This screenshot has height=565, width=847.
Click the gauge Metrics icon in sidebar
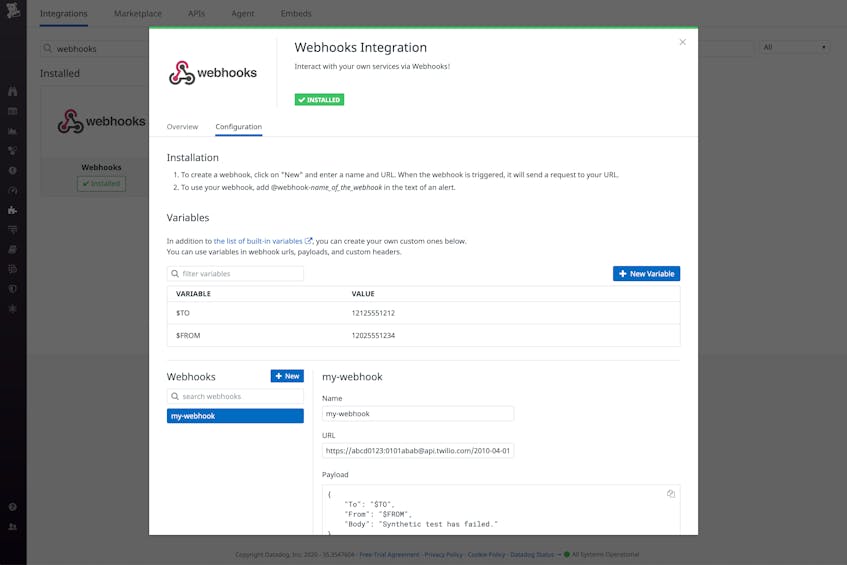point(12,190)
